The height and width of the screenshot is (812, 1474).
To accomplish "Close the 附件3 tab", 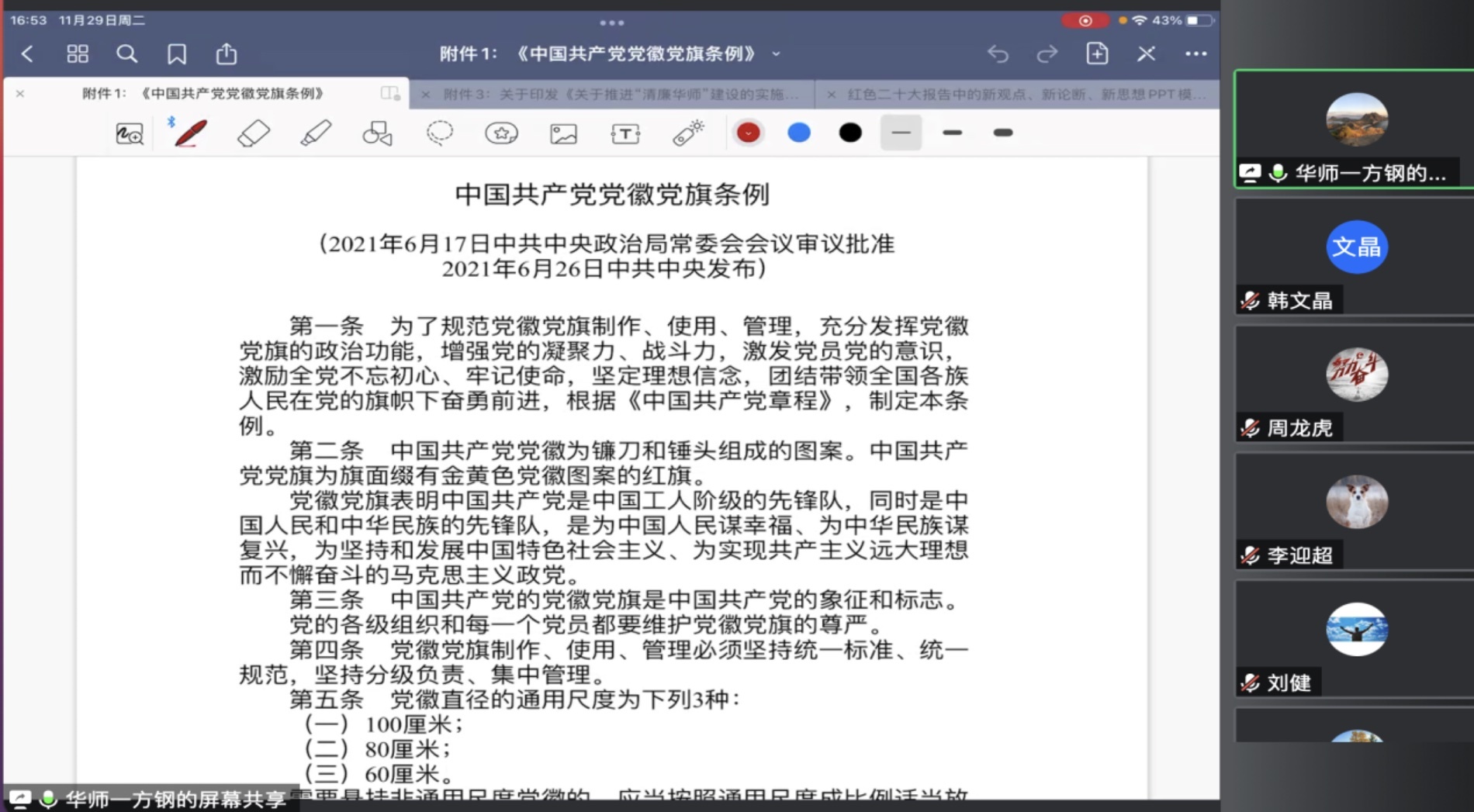I will [x=426, y=95].
